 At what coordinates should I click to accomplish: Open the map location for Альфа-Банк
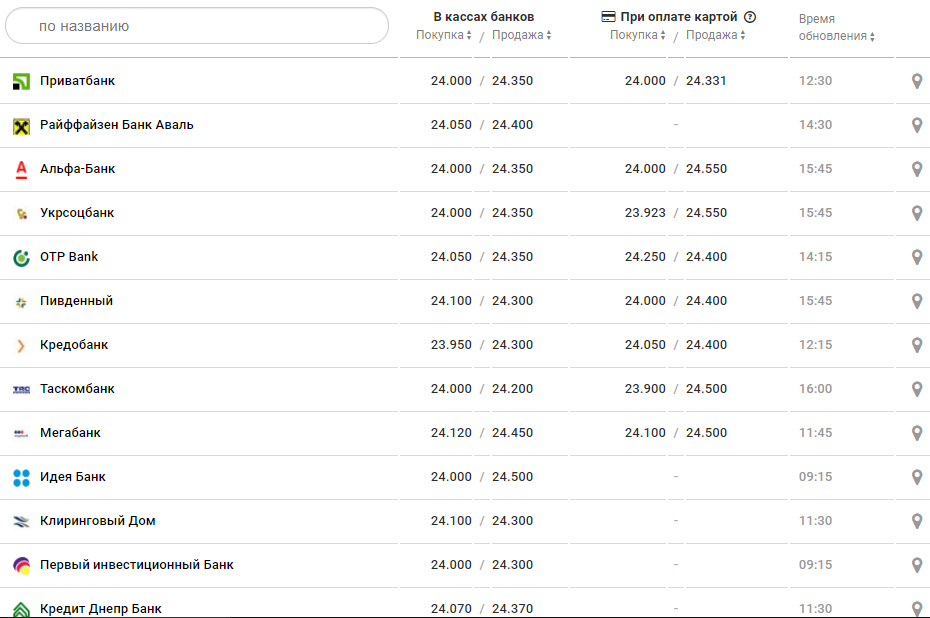point(917,169)
